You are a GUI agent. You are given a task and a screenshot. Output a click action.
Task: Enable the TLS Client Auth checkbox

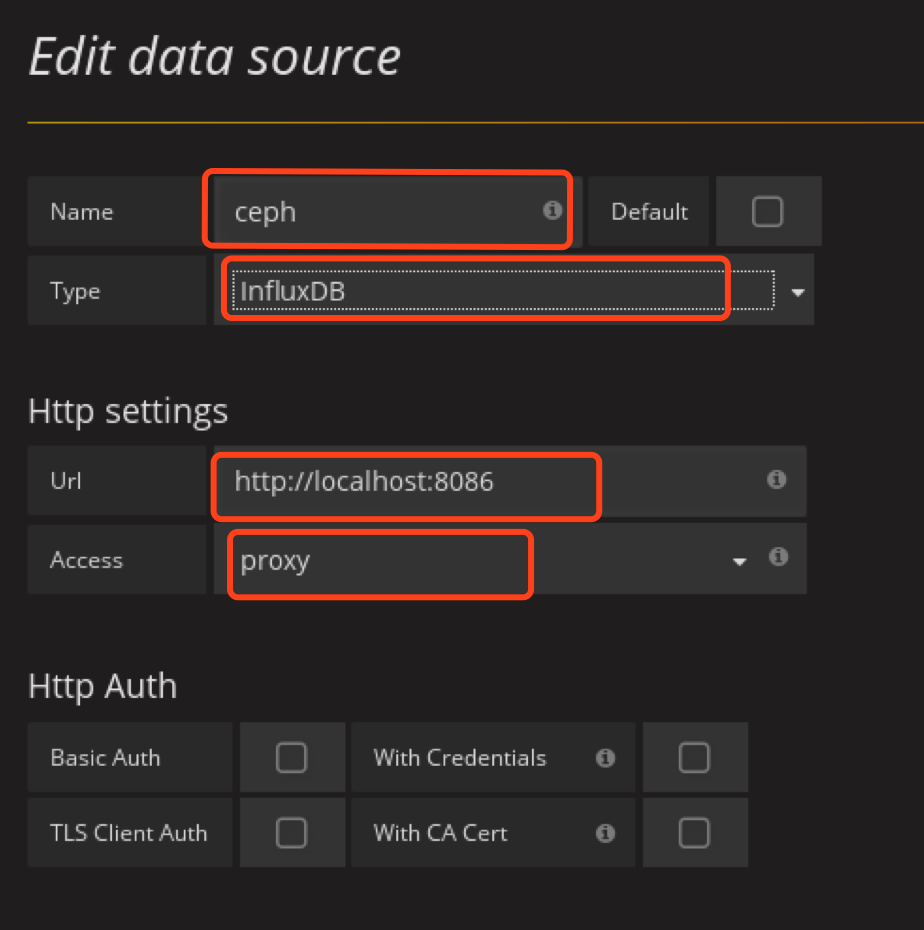pyautogui.click(x=291, y=832)
